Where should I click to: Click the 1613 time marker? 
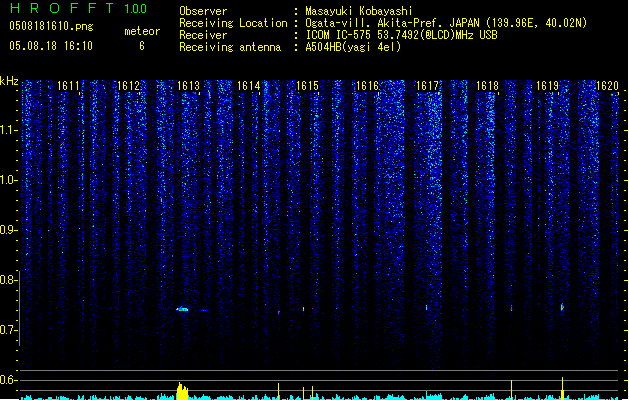(188, 86)
